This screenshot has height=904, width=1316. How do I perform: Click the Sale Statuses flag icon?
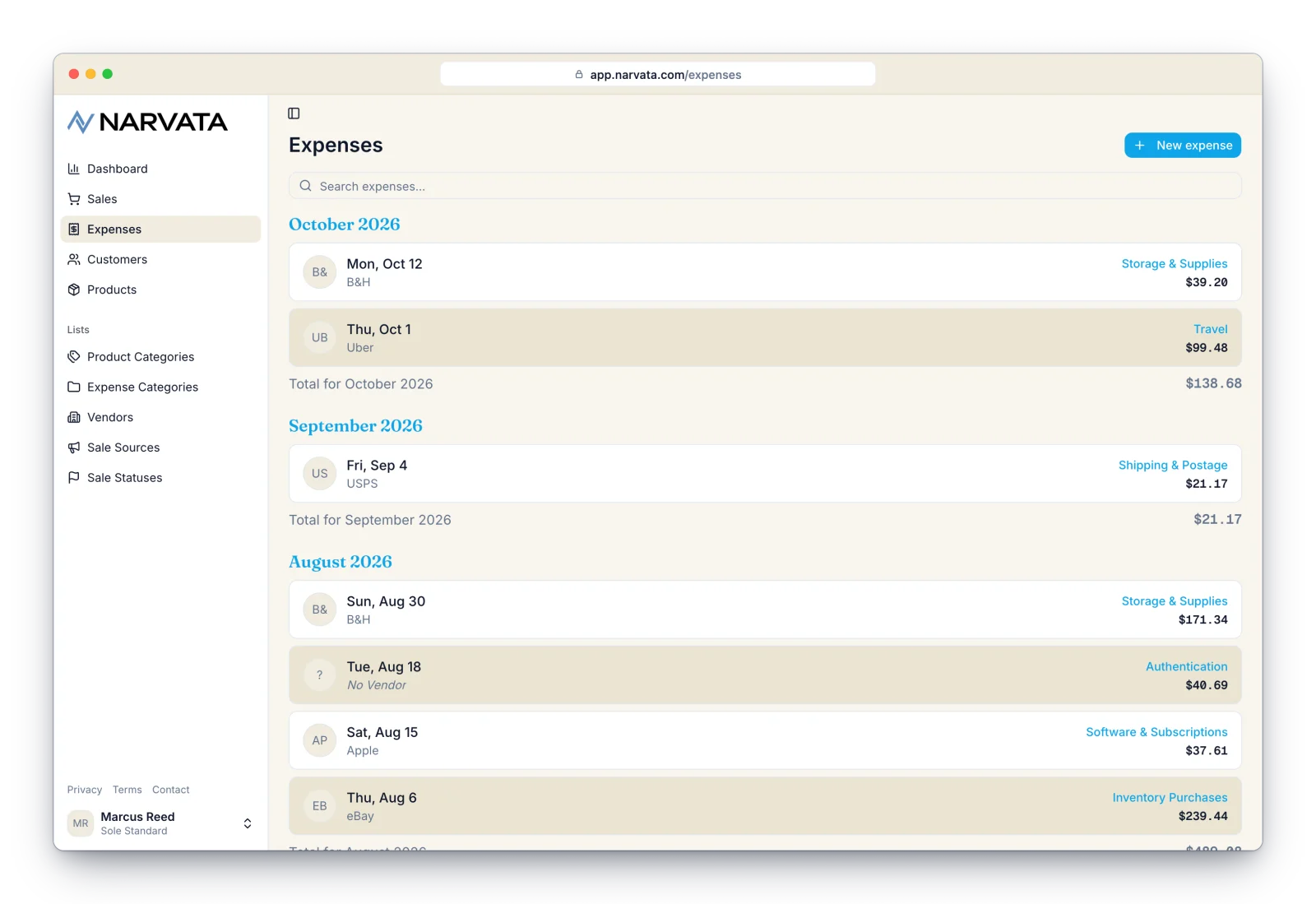coord(74,477)
